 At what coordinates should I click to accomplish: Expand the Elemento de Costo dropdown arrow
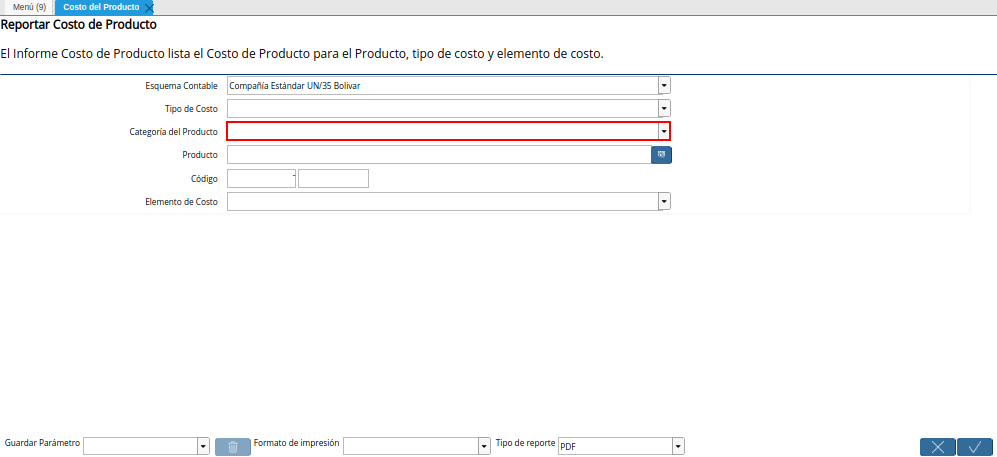point(664,201)
